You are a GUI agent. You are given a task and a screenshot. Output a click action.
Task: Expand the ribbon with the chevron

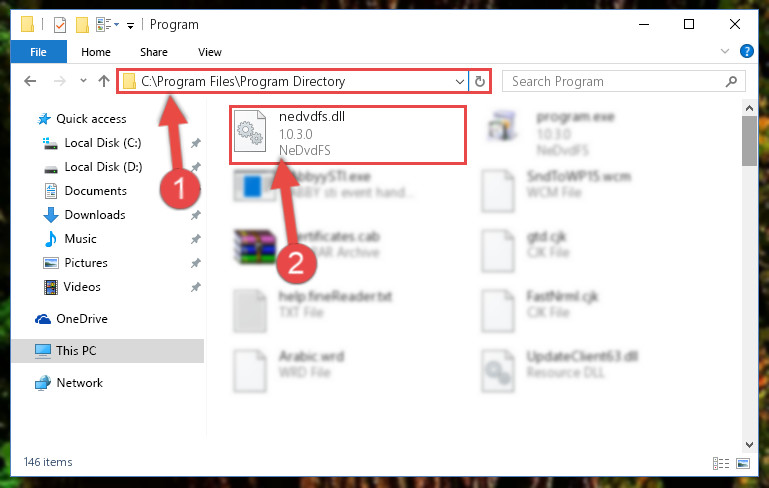pyautogui.click(x=724, y=51)
